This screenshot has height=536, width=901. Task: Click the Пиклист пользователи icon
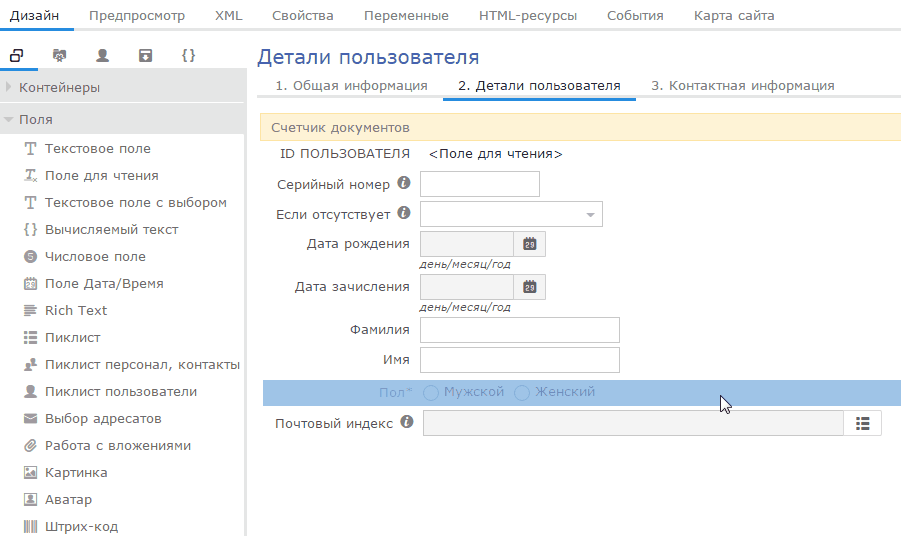[x=30, y=392]
